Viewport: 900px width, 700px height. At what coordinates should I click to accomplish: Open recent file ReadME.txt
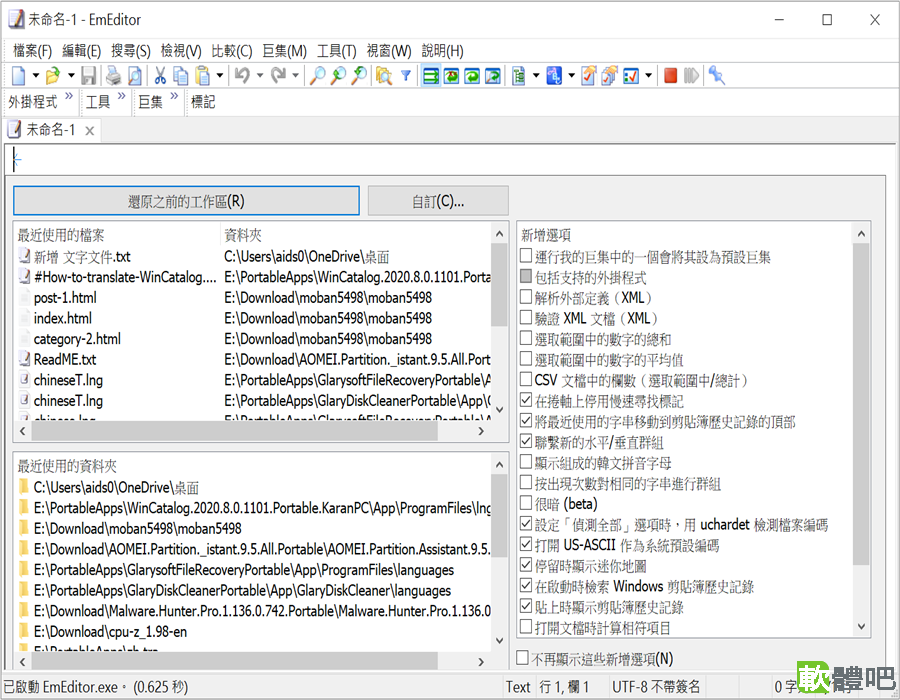[x=65, y=360]
